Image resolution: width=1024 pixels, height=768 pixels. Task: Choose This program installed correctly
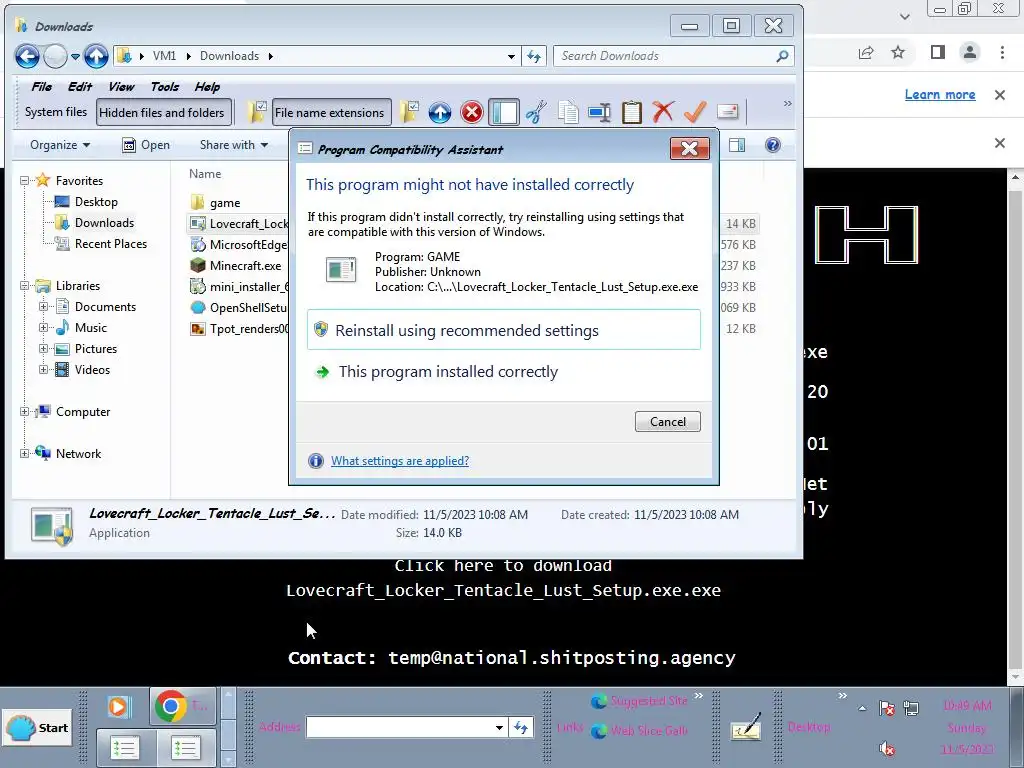tap(504, 372)
